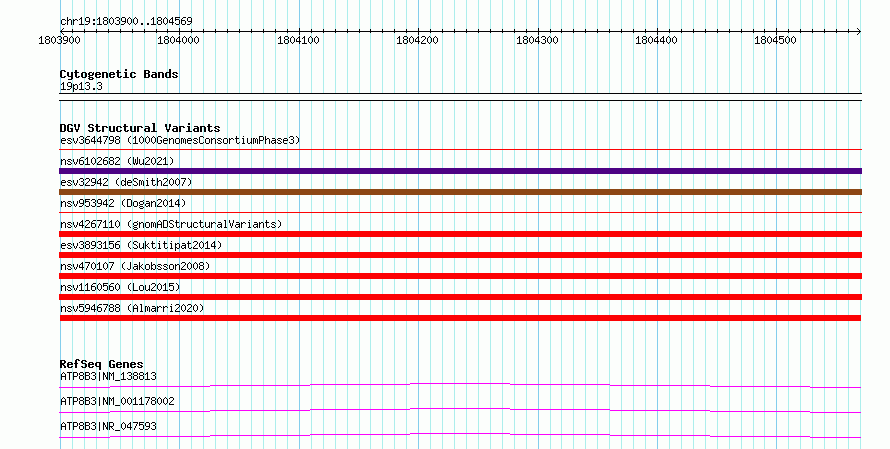Viewport: 890px width, 449px height.
Task: Select the red bar under esv3893156
Action: coord(460,255)
